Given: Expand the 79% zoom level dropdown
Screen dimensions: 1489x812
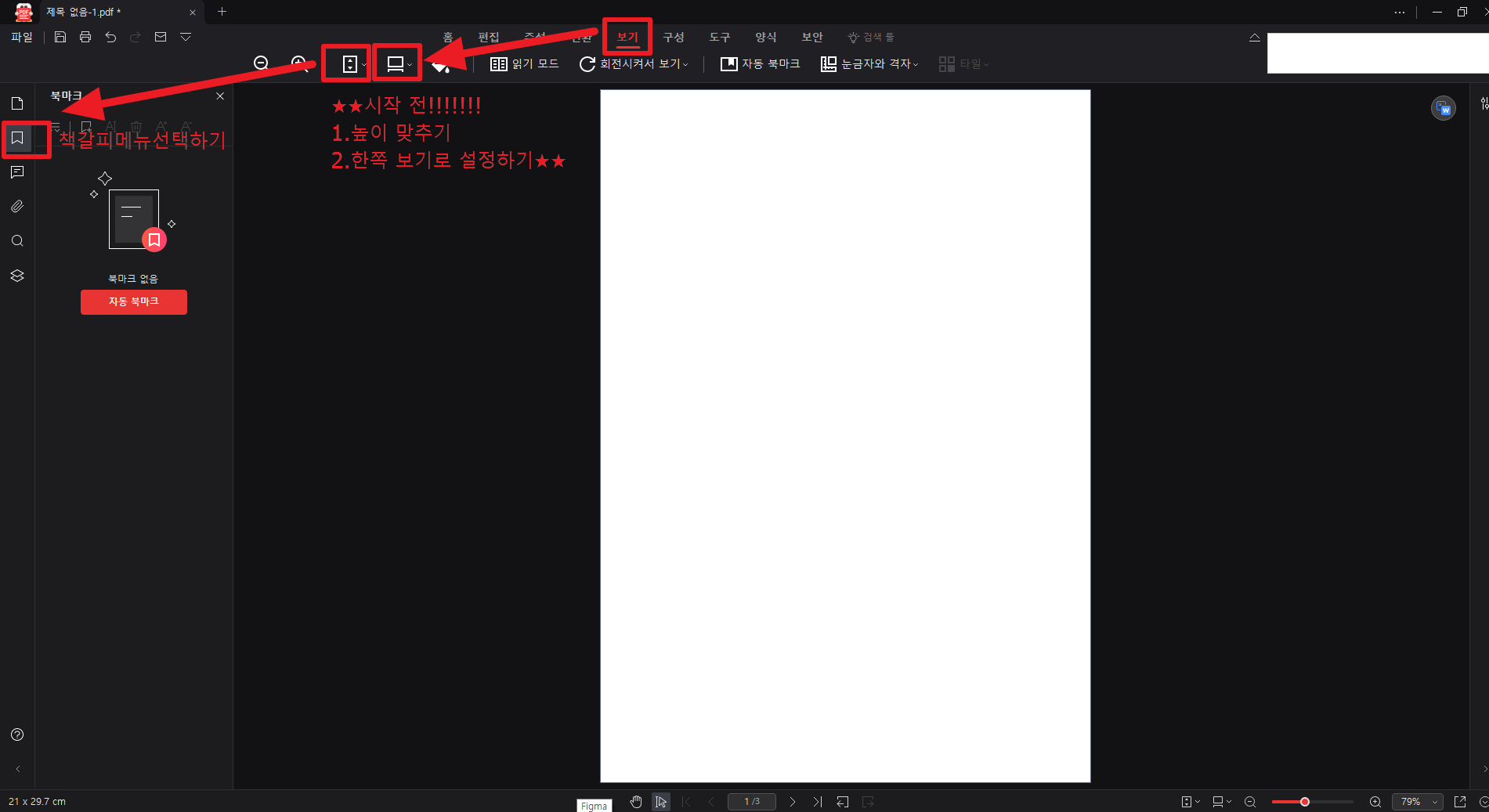Looking at the screenshot, I should point(1418,801).
